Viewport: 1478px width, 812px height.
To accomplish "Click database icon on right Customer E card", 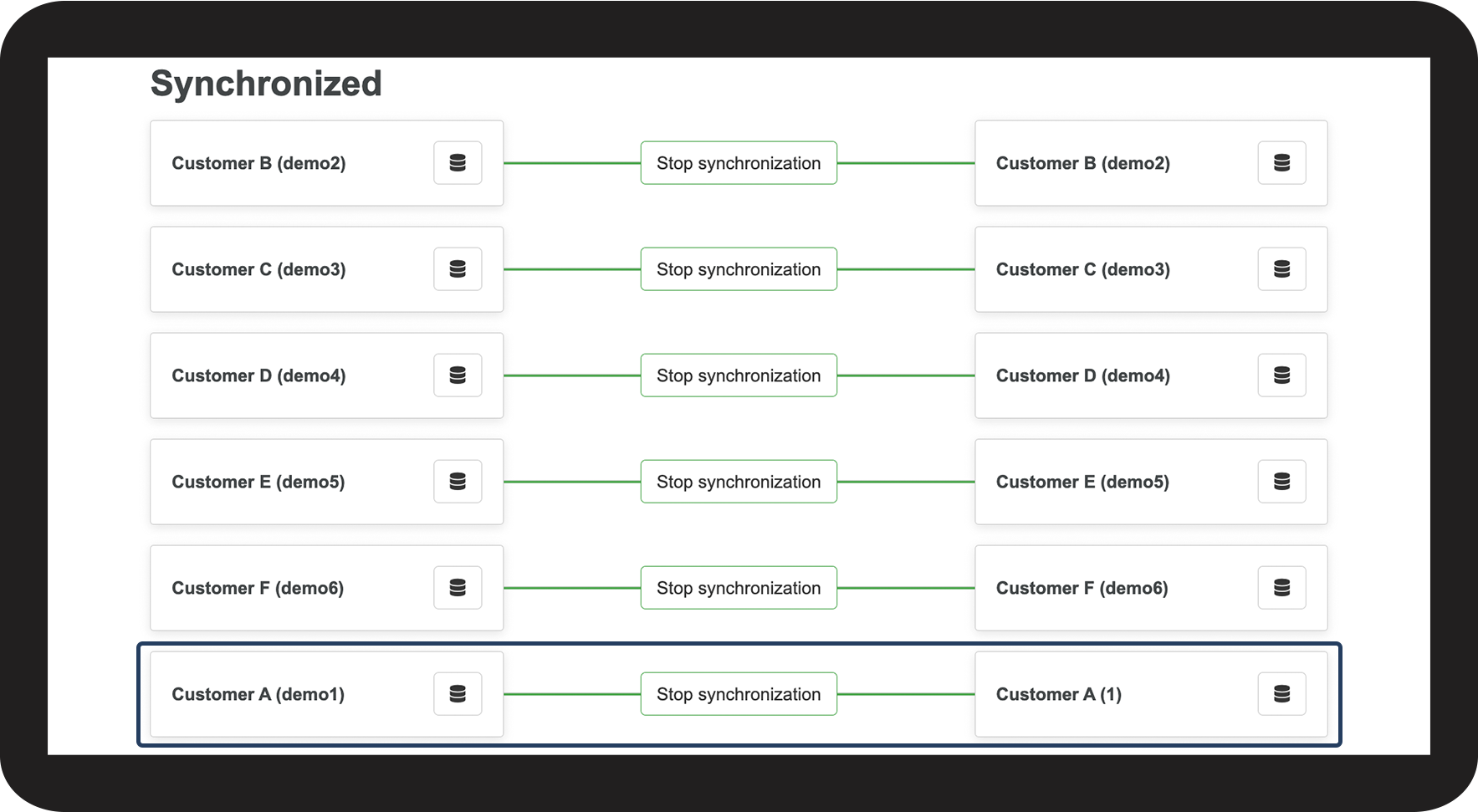I will (x=1281, y=482).
